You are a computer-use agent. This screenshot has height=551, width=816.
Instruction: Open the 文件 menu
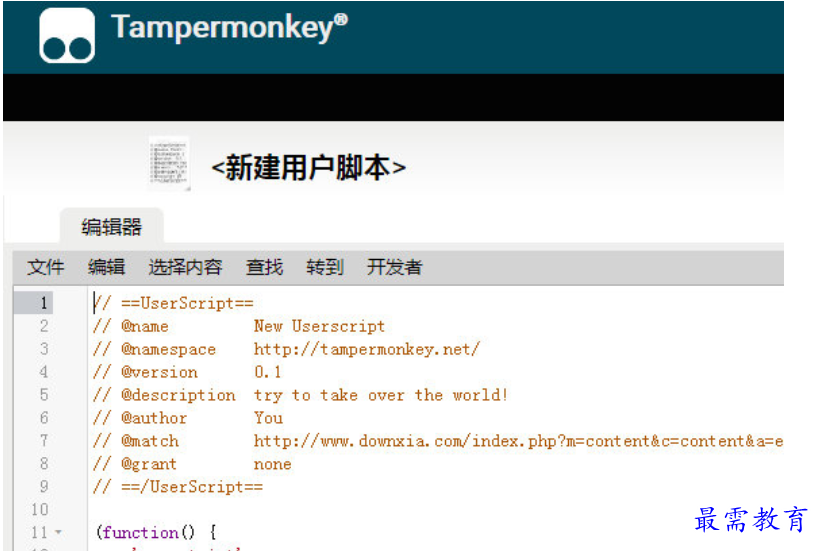pos(45,267)
